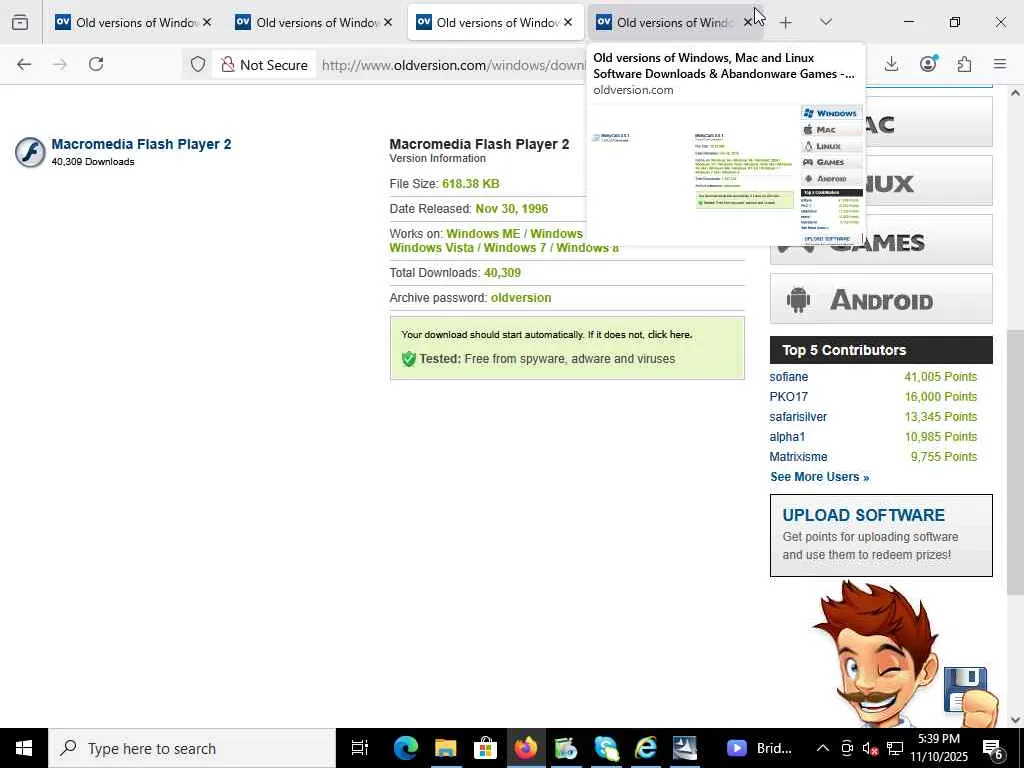The height and width of the screenshot is (768, 1024).
Task: Click the page vertical scrollbar
Action: tap(1015, 462)
